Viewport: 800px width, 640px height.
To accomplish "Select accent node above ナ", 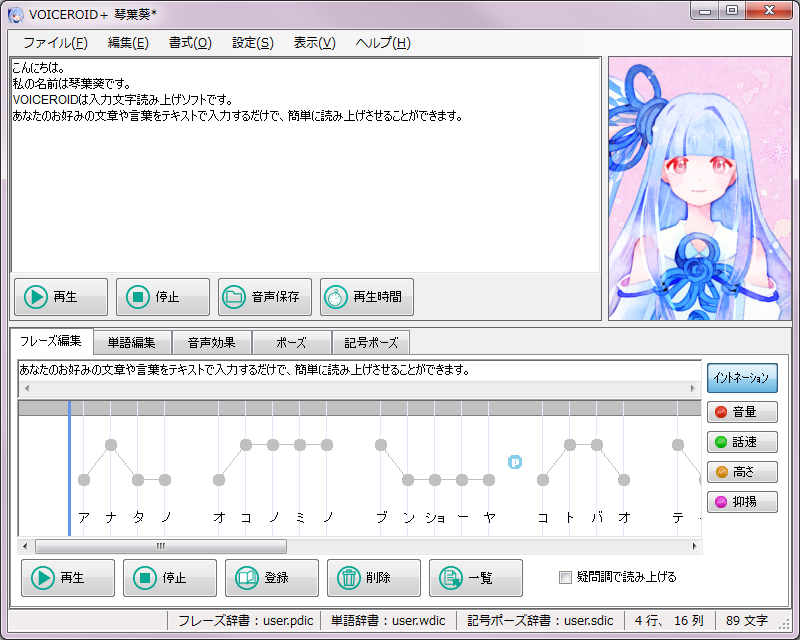I will (111, 445).
